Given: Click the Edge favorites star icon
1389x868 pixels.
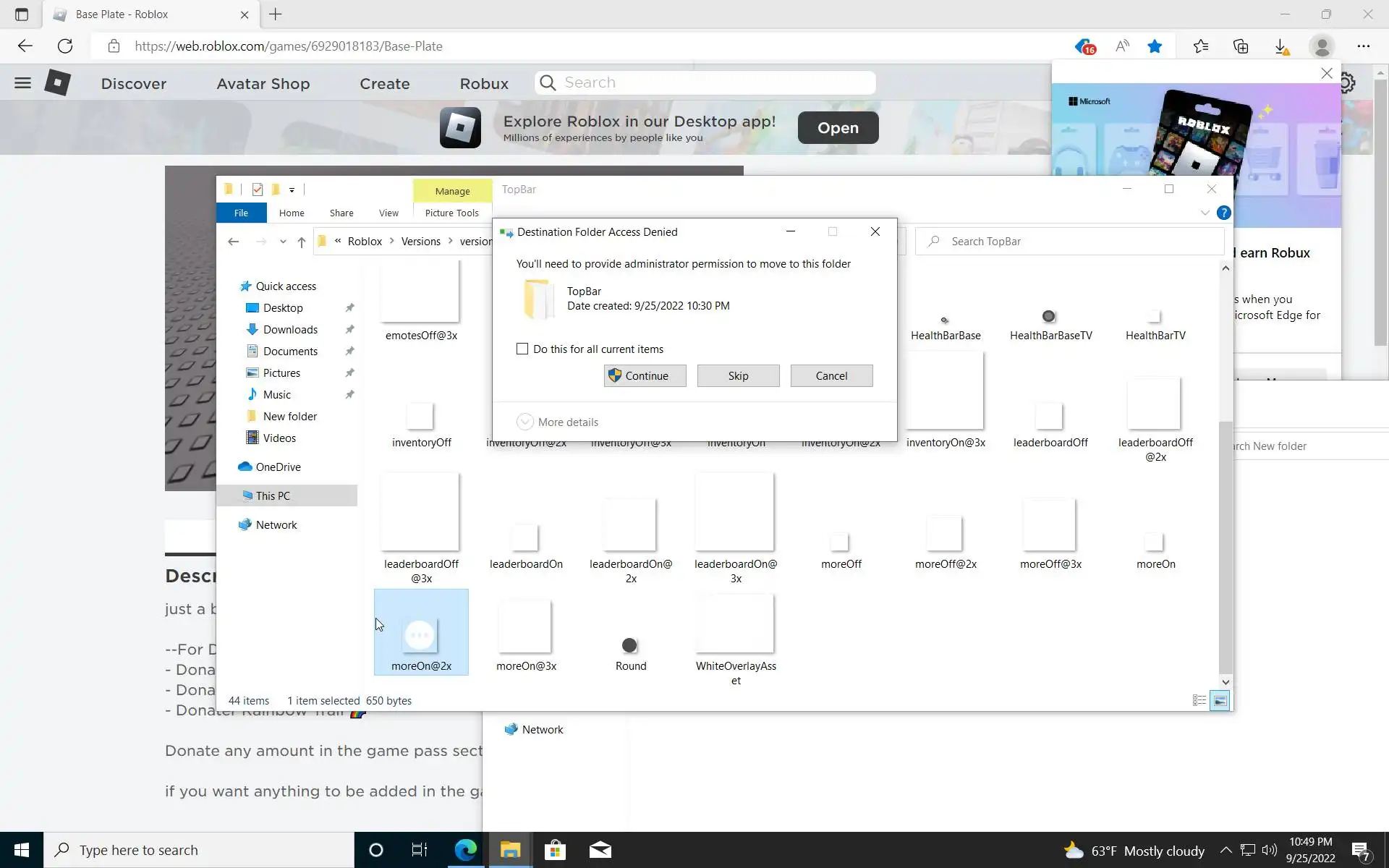Looking at the screenshot, I should [1155, 46].
